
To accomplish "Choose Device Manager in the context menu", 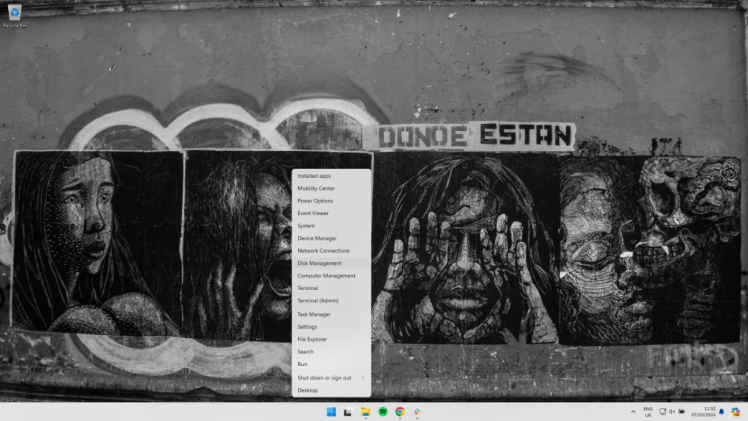I will [317, 238].
